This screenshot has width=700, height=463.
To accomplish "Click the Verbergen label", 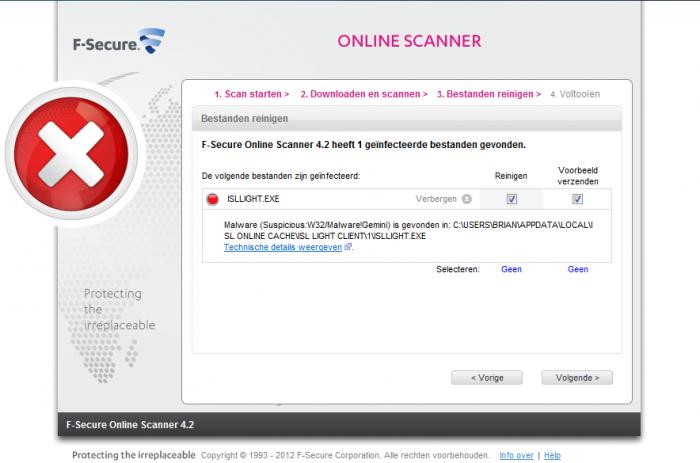I will (x=436, y=199).
